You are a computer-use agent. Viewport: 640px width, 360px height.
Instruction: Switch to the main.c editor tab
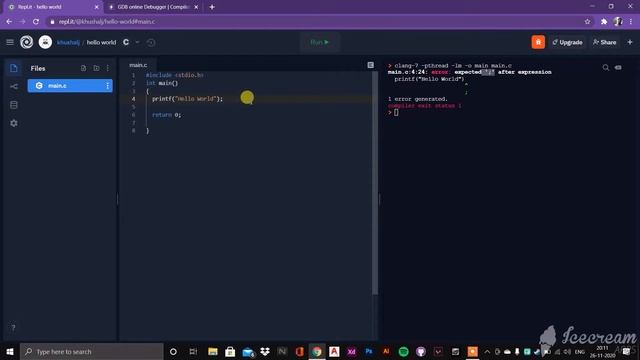pos(138,65)
